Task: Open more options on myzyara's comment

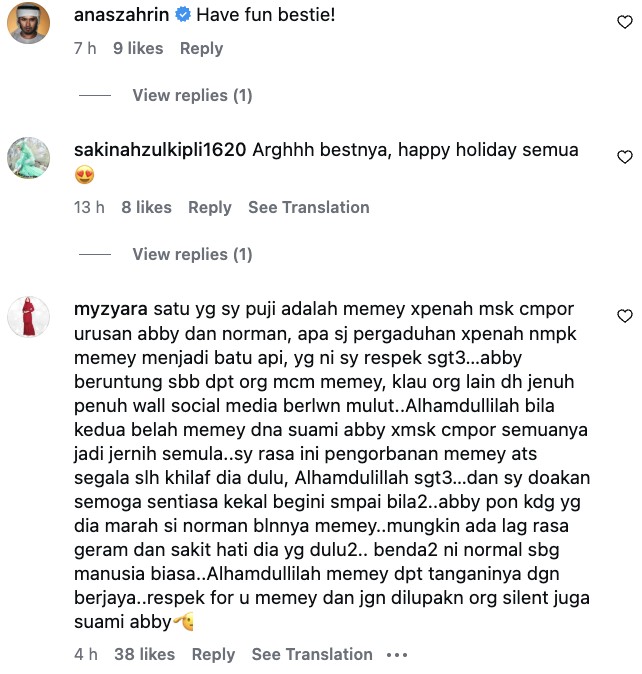Action: coord(397,655)
